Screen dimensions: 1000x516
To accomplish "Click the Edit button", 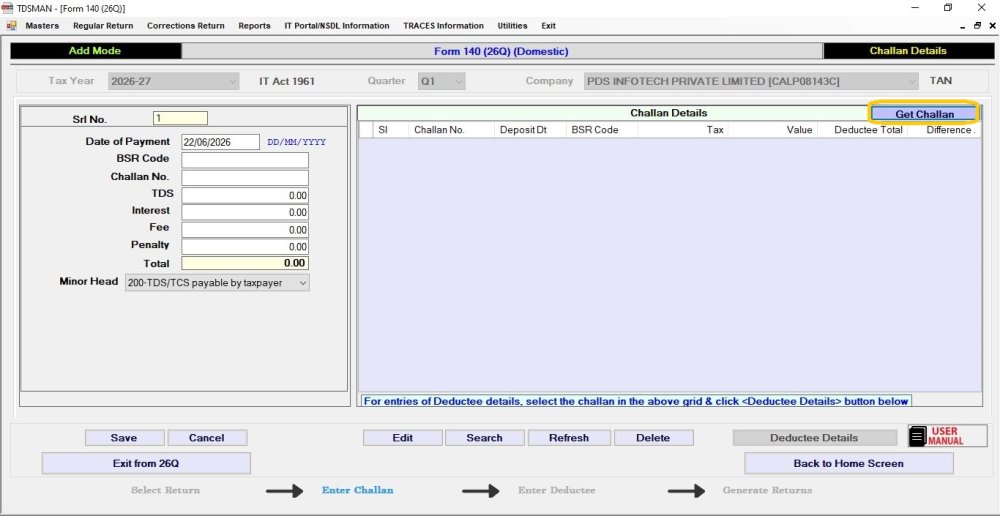I will click(402, 438).
